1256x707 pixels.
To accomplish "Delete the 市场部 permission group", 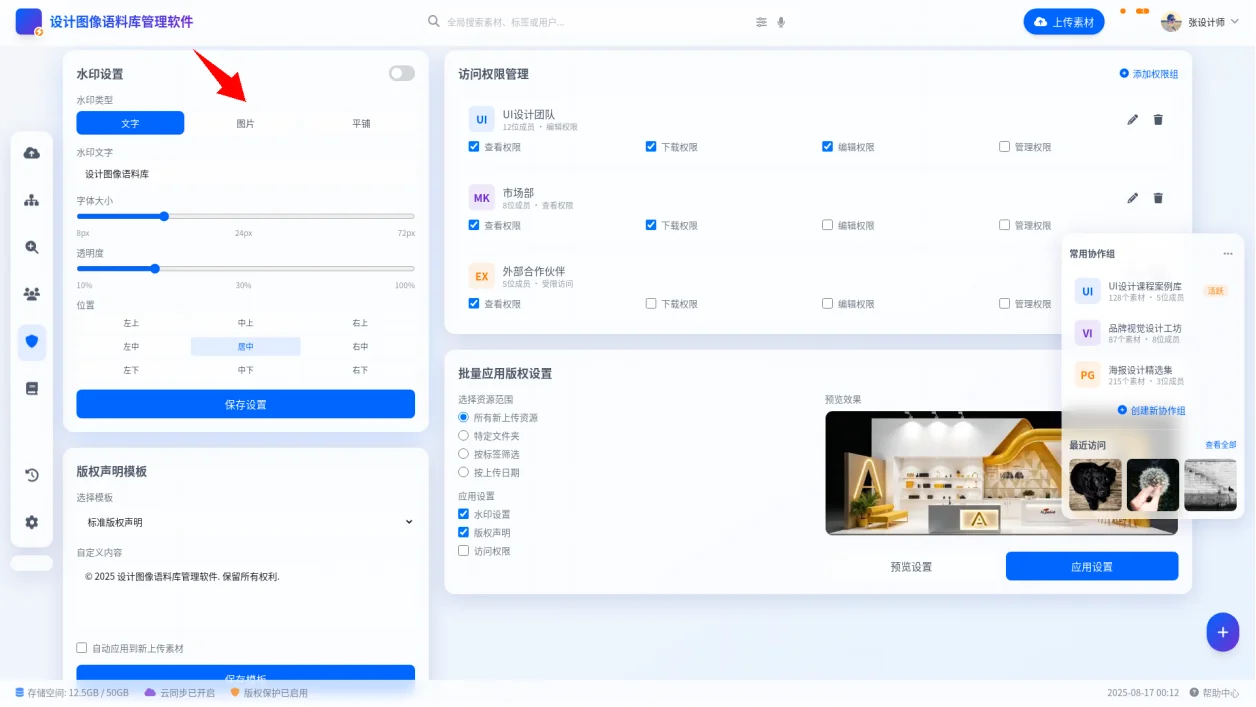I will coord(1158,198).
